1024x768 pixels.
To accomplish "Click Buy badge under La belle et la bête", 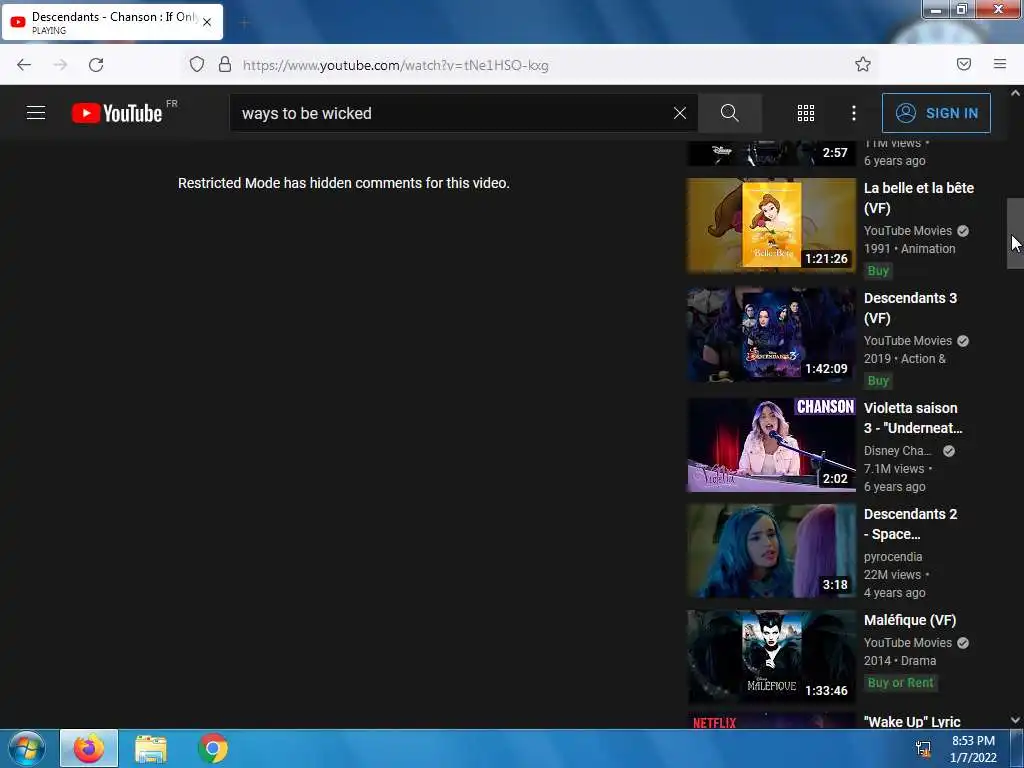I will [878, 270].
